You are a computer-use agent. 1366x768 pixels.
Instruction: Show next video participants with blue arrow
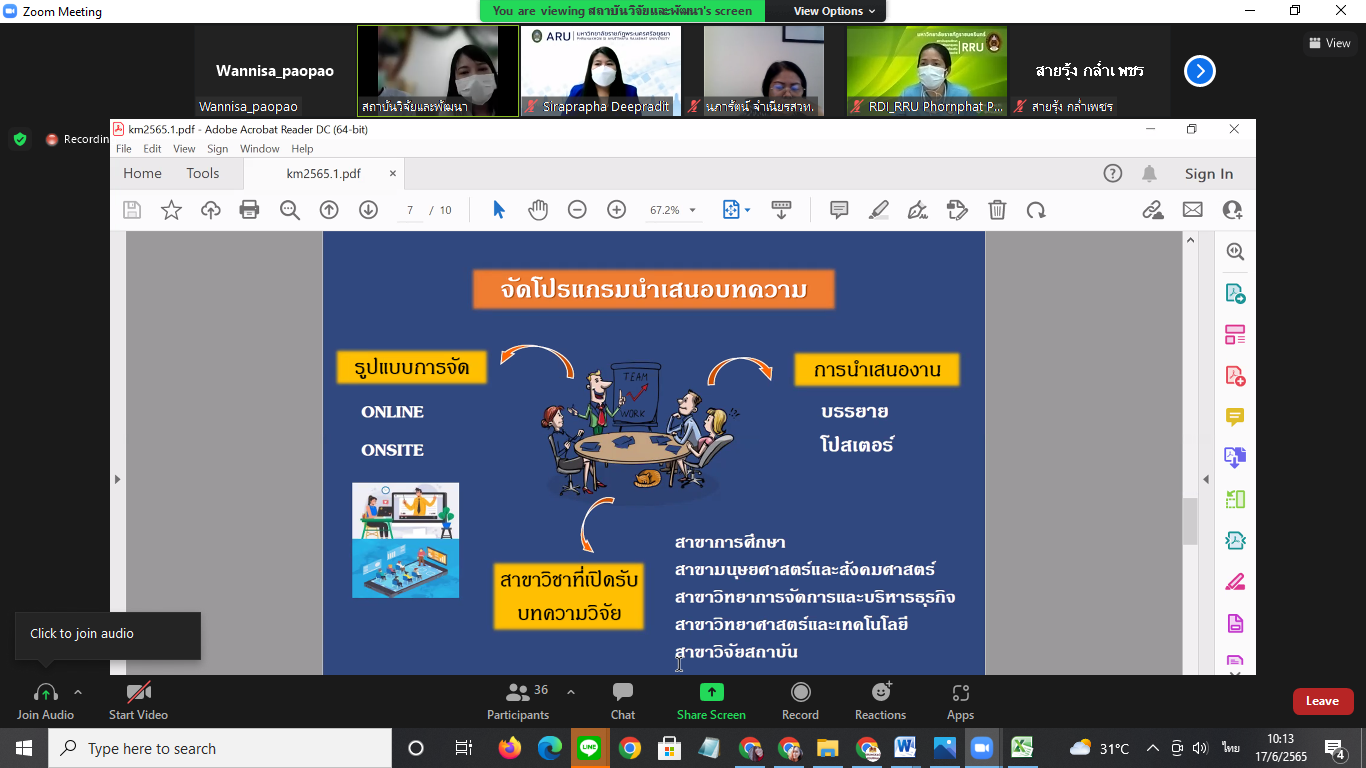point(1200,71)
